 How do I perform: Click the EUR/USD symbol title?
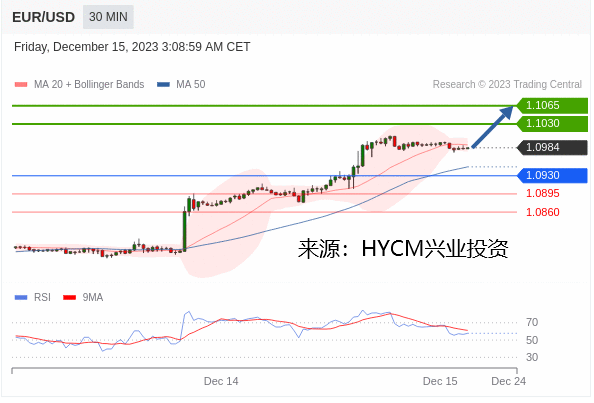pyautogui.click(x=44, y=17)
